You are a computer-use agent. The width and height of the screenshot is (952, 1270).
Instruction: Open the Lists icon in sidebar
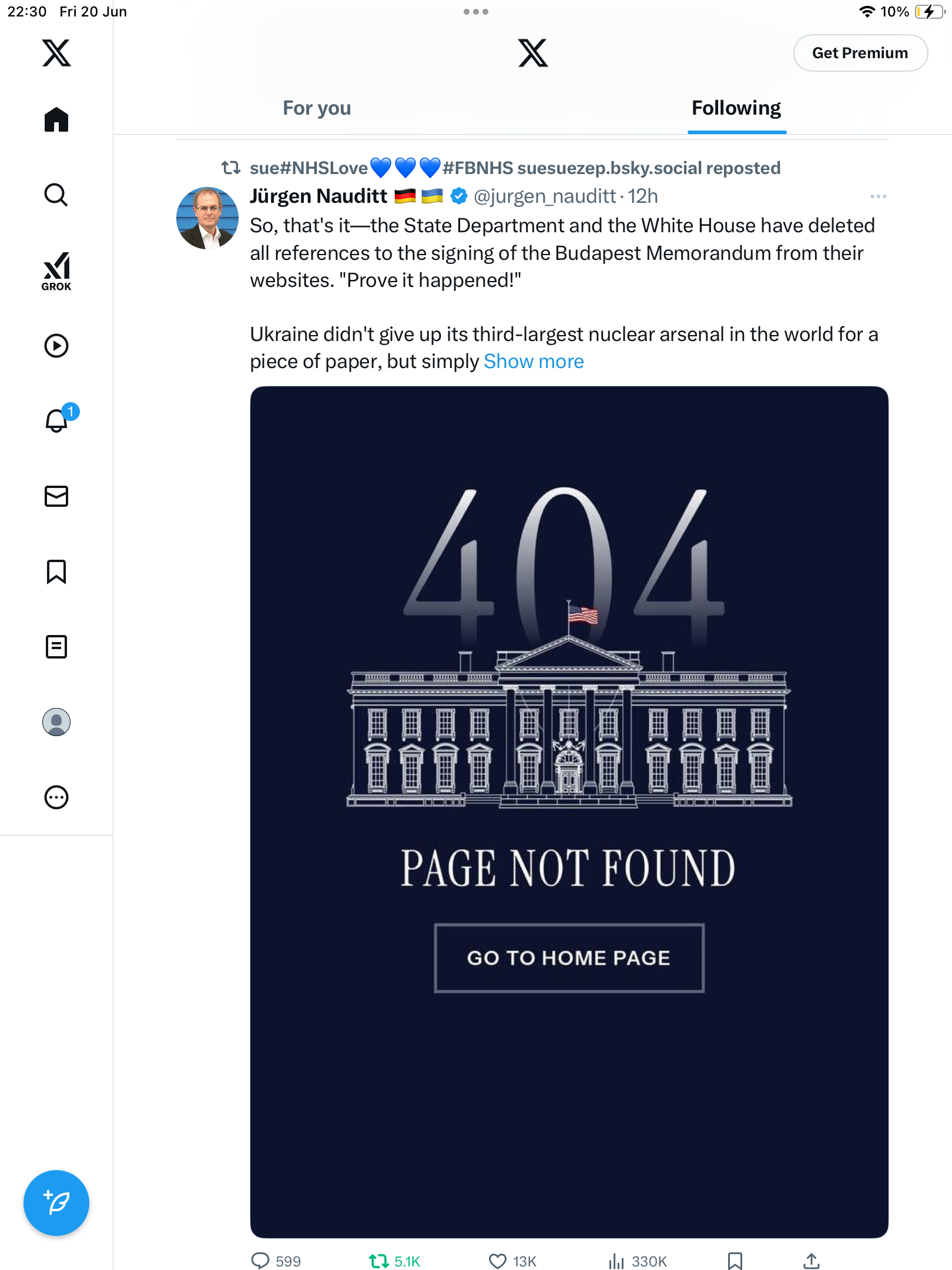click(56, 647)
